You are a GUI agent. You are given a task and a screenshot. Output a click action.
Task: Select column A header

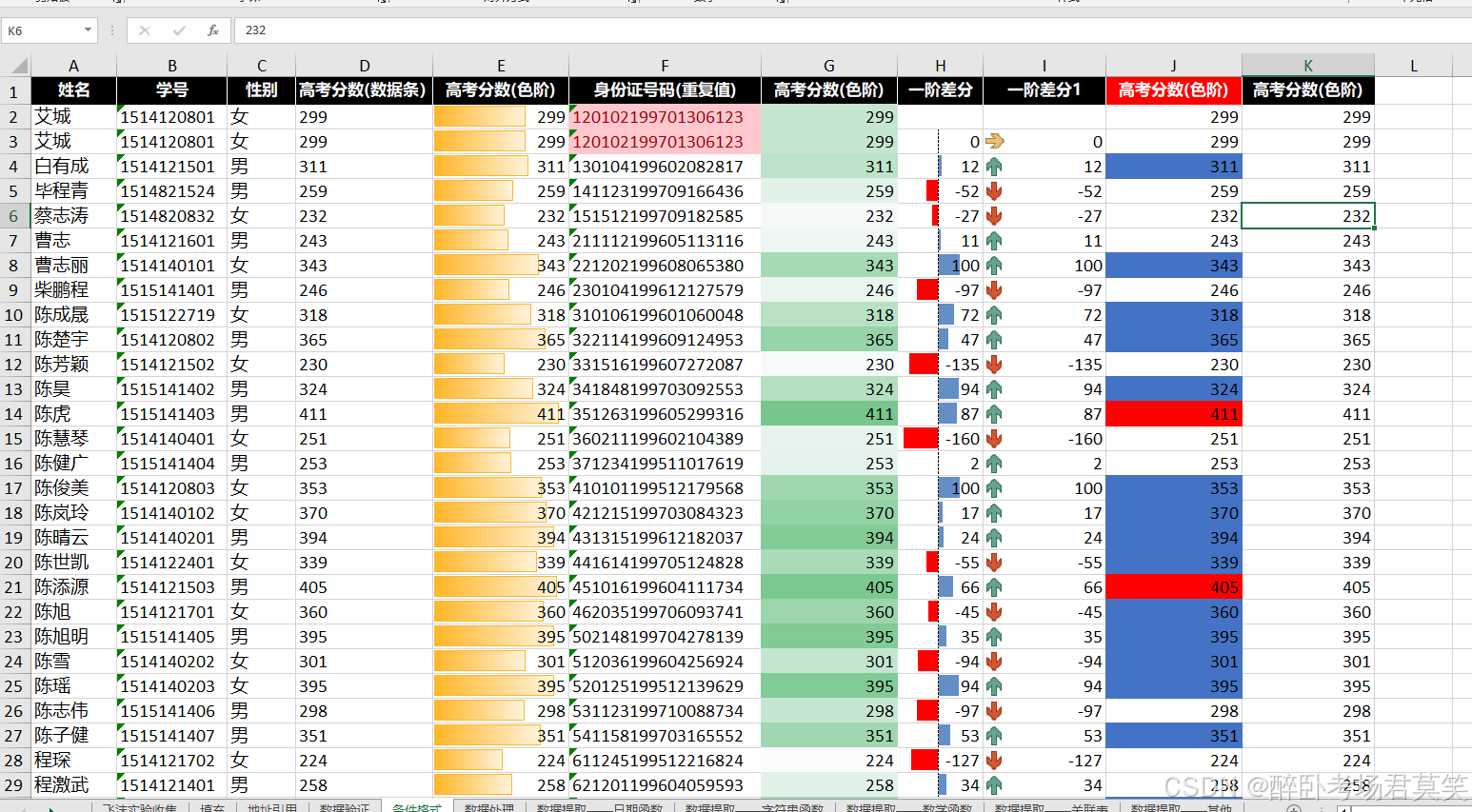click(73, 66)
